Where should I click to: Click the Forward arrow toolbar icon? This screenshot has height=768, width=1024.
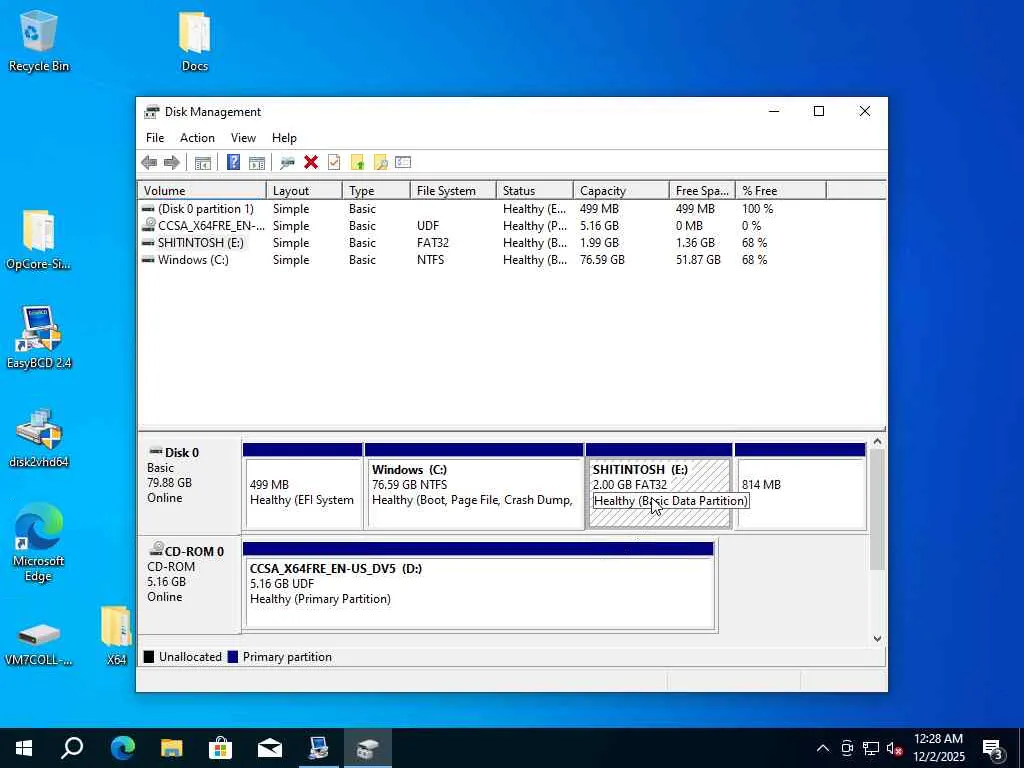point(172,163)
